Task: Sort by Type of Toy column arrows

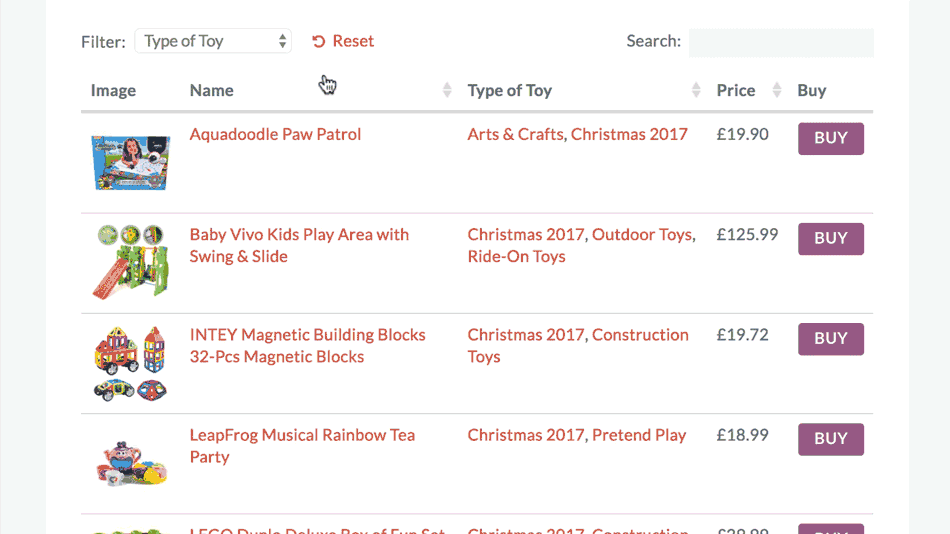Action: 696,90
